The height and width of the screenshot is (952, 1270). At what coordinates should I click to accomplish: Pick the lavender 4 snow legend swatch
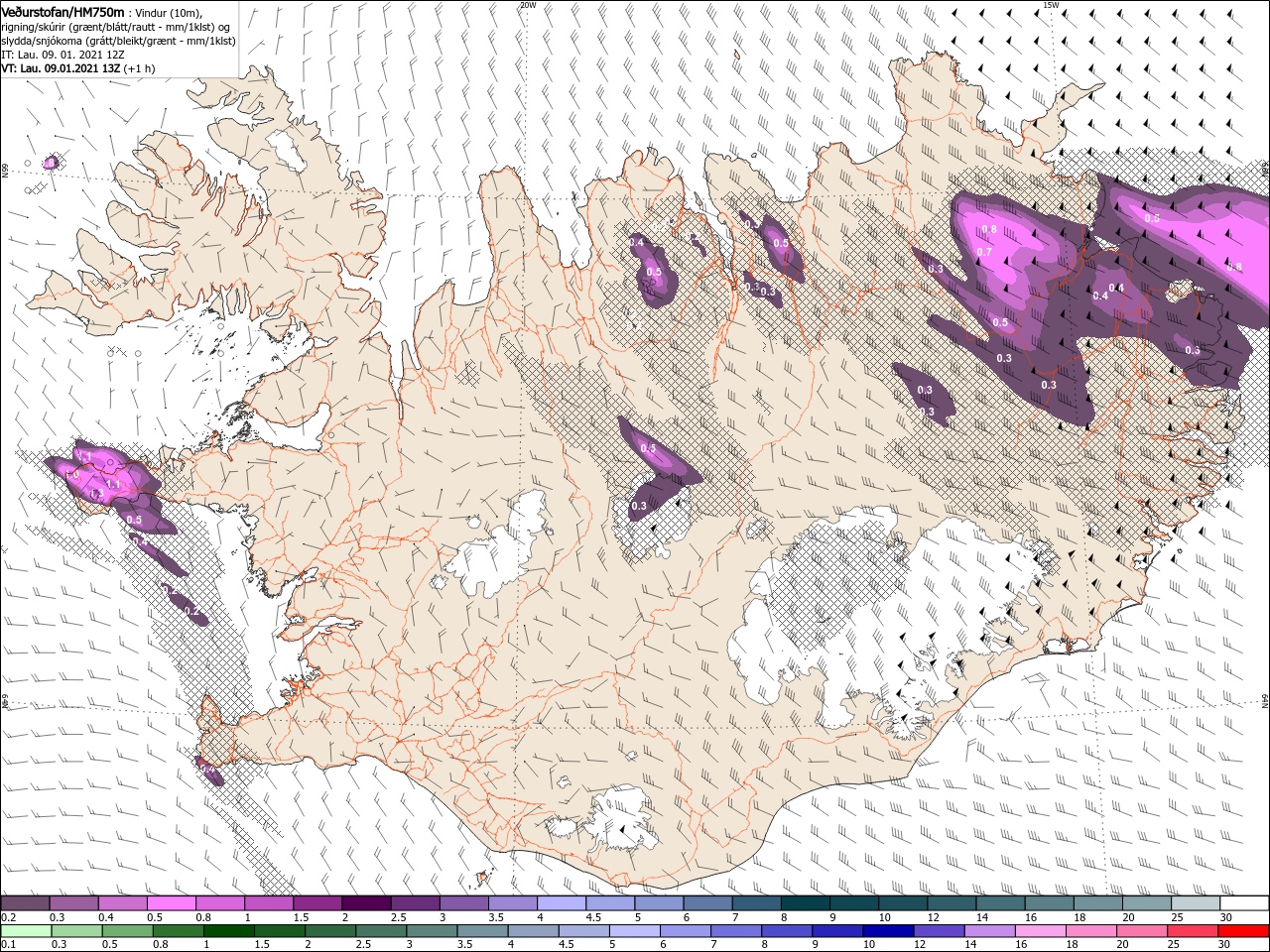[x=562, y=904]
